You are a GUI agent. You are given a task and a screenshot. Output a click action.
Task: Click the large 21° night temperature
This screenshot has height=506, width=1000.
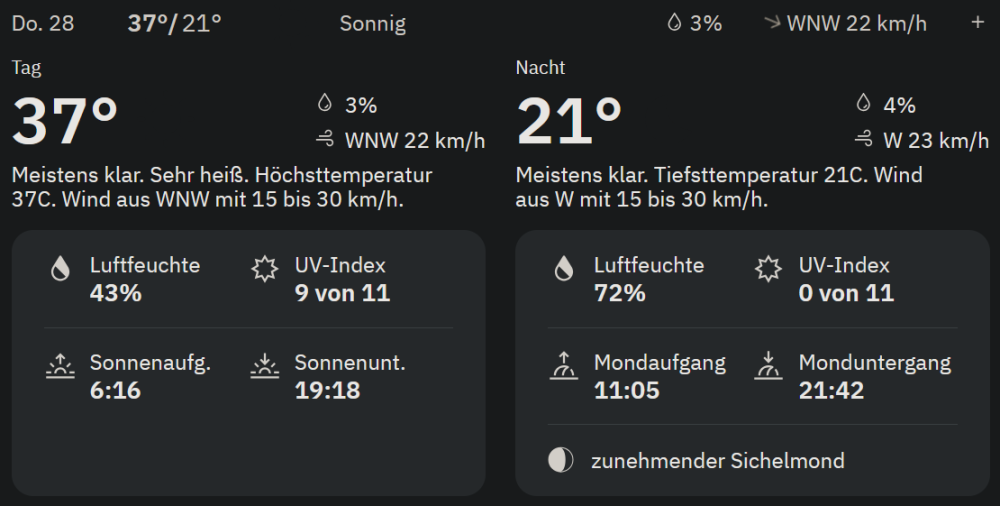(568, 121)
